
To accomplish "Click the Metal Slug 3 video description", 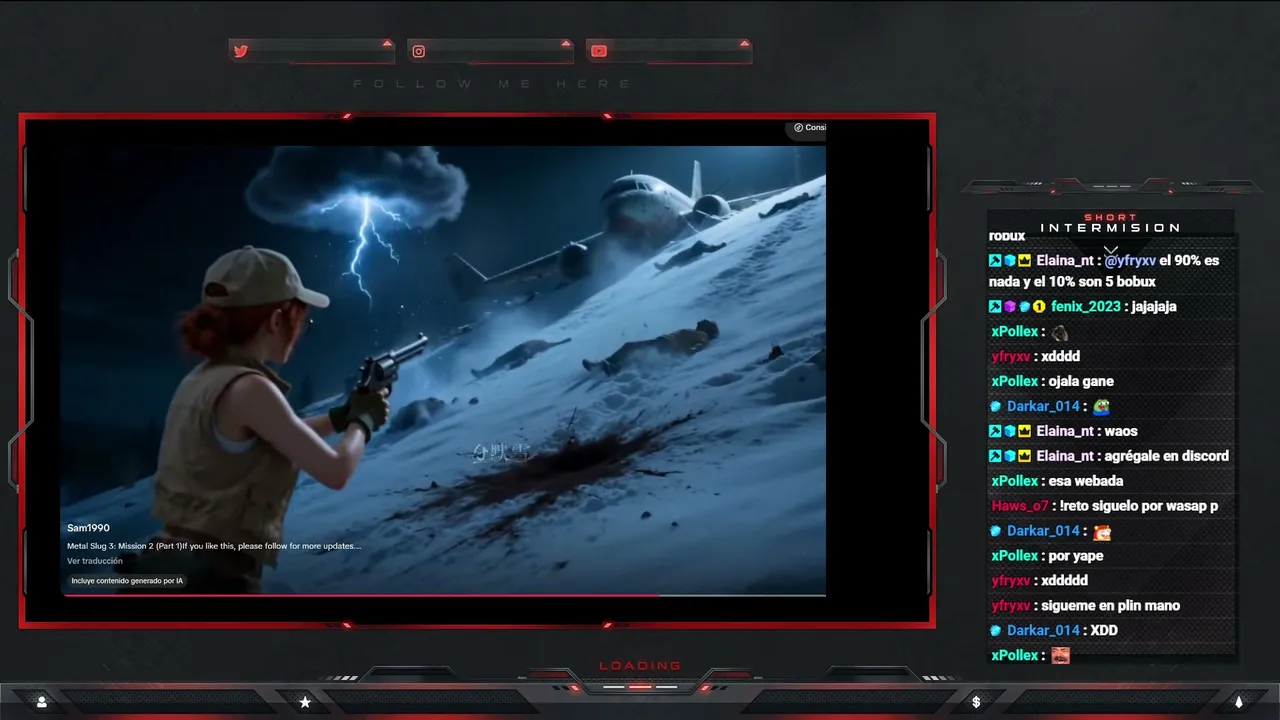I will click(214, 546).
